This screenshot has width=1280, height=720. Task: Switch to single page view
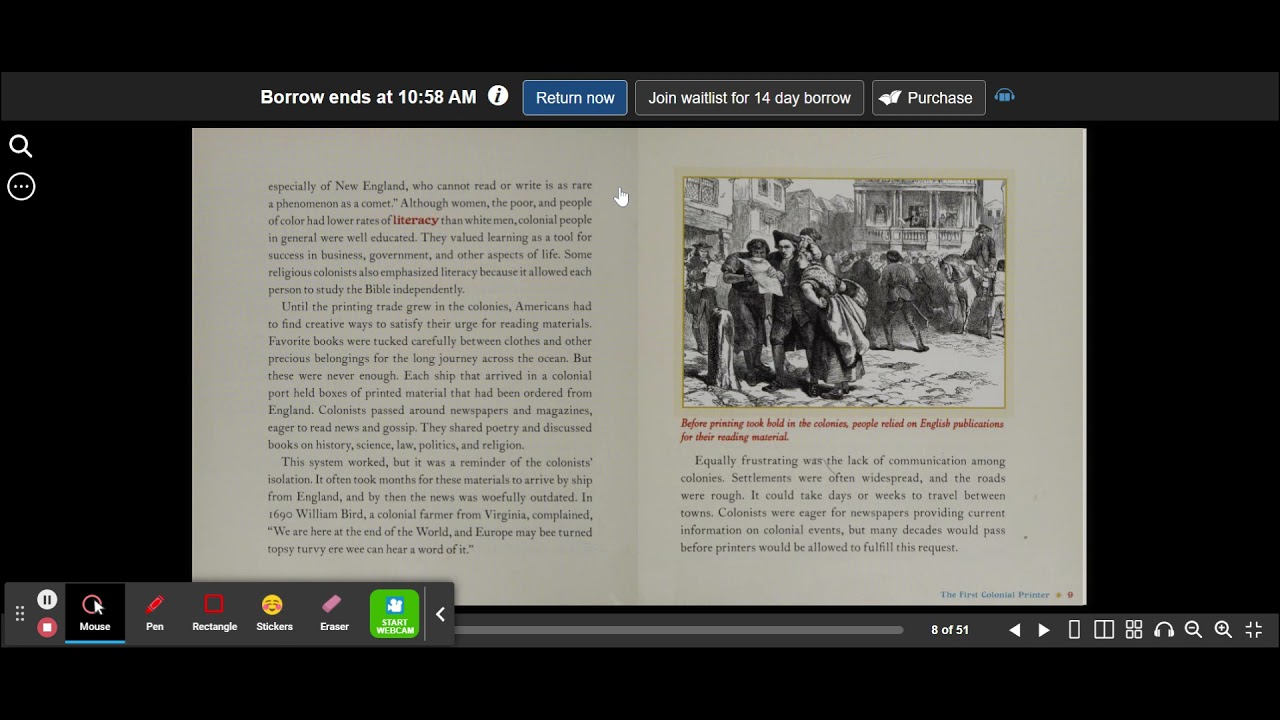(x=1074, y=630)
